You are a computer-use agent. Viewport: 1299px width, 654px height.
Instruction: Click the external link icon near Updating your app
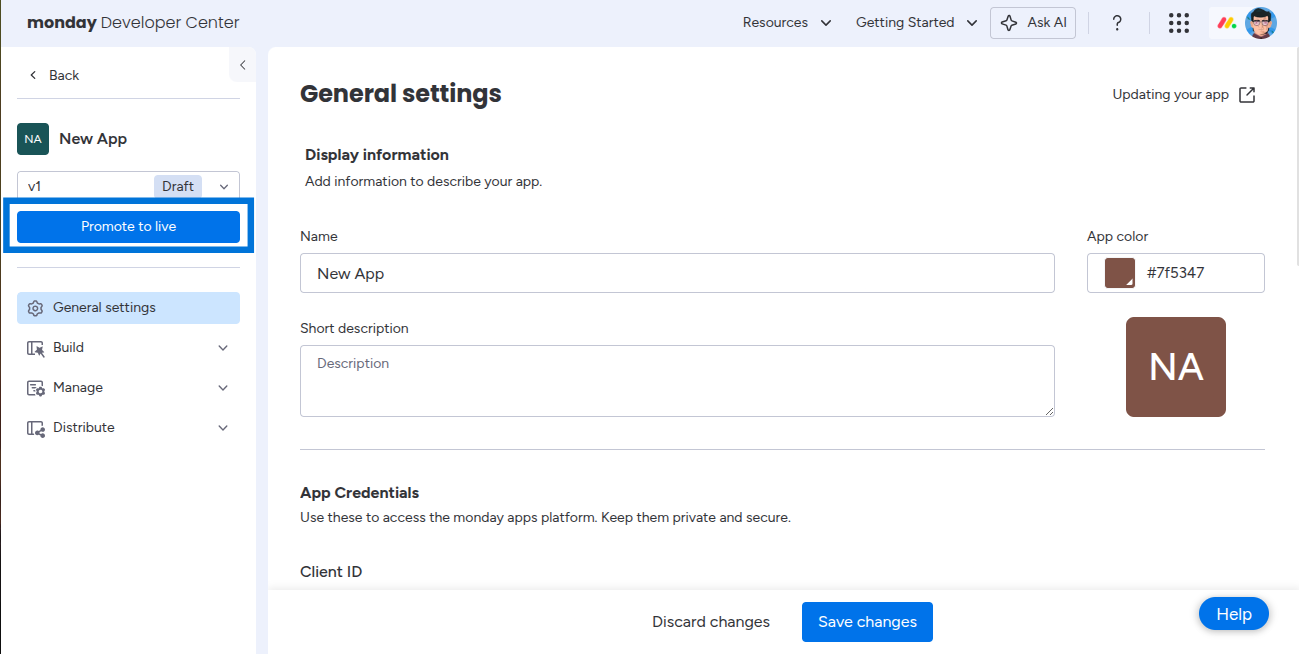pos(1247,95)
